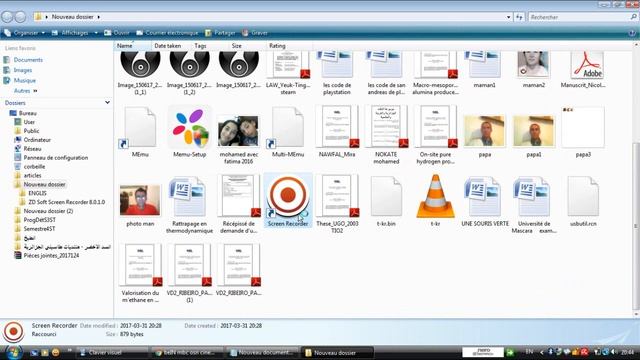Open Musique favorite link
Screen dimensions: 640x360
(x=24, y=80)
